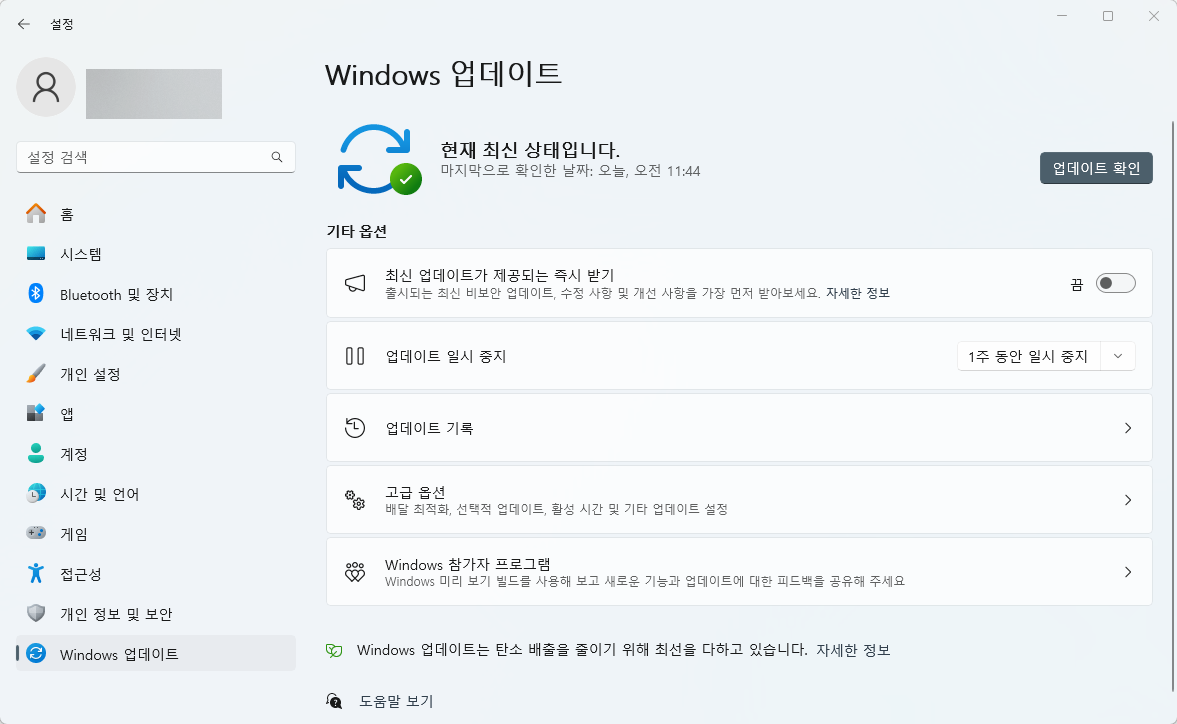Image resolution: width=1177 pixels, height=724 pixels.
Task: Open 고급 옵션 via its chevron
Action: click(1127, 500)
